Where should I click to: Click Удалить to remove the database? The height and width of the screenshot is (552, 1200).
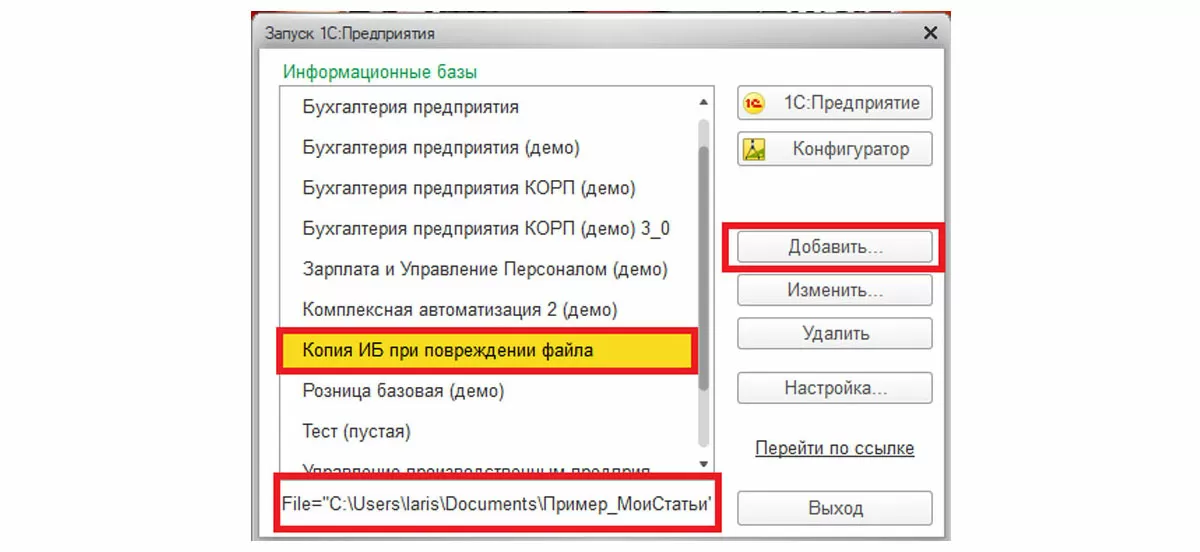point(835,334)
